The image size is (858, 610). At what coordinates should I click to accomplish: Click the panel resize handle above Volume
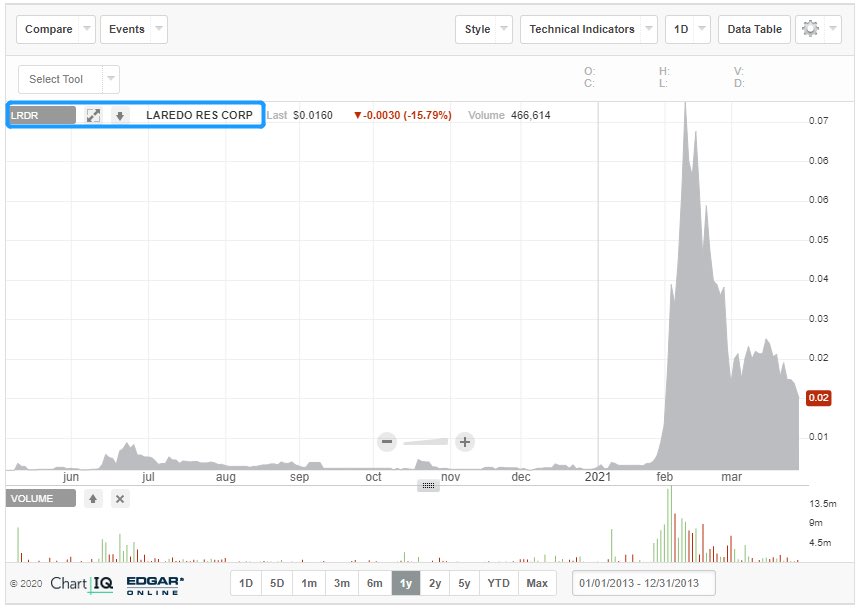tap(428, 485)
